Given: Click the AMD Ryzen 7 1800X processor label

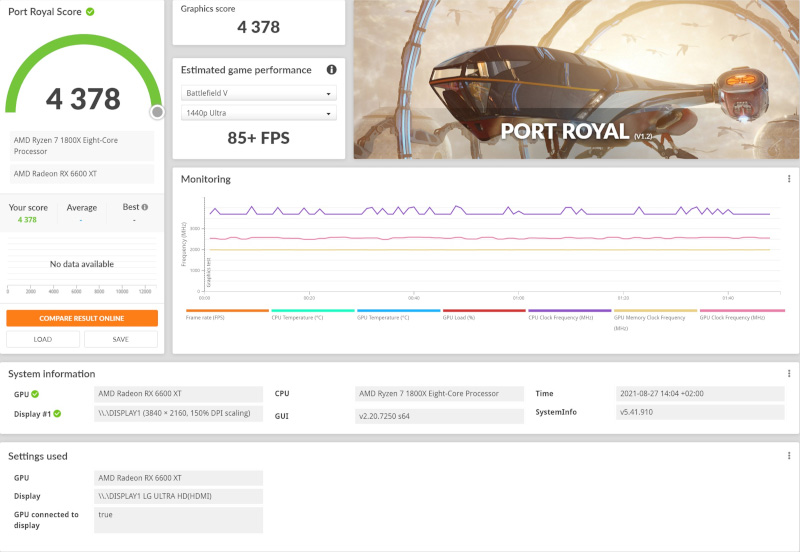Looking at the screenshot, I should [x=82, y=146].
